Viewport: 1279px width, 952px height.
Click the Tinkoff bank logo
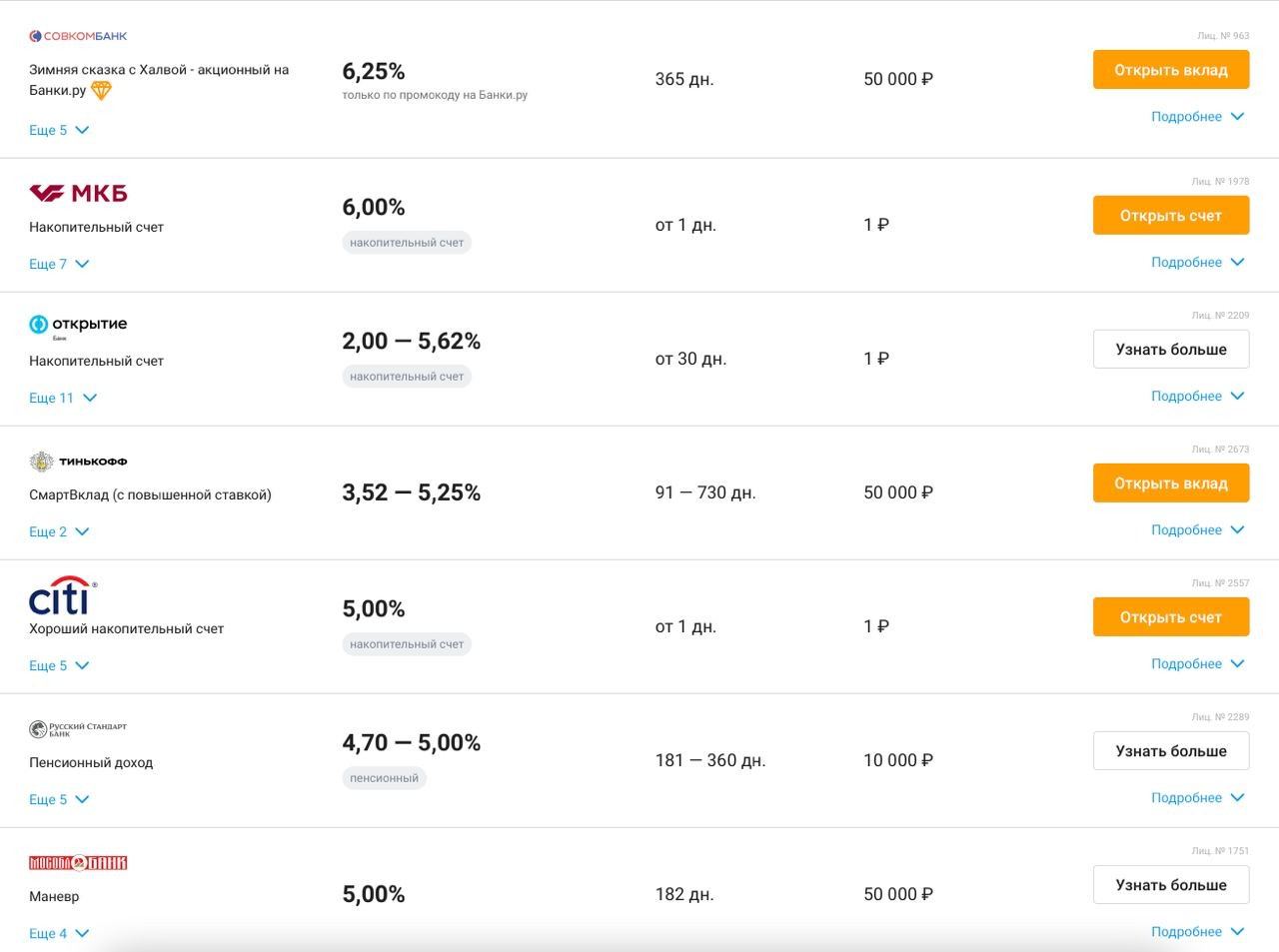[78, 462]
